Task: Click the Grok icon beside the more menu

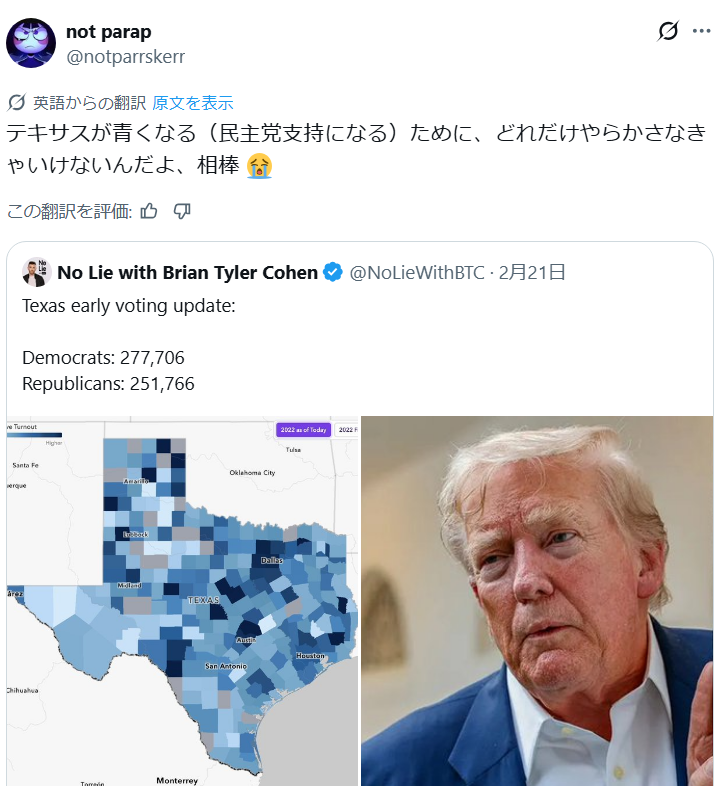Action: tap(668, 31)
